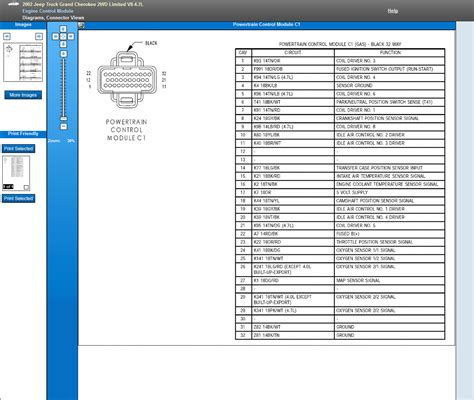Viewport: 474px width, 400px height.
Task: Open the Help link
Action: click(x=393, y=11)
